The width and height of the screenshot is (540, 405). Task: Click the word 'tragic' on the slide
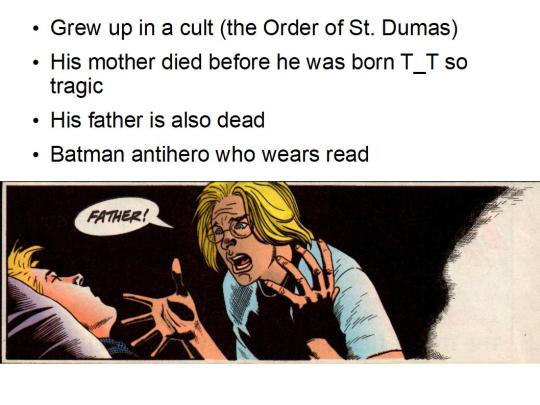(77, 86)
